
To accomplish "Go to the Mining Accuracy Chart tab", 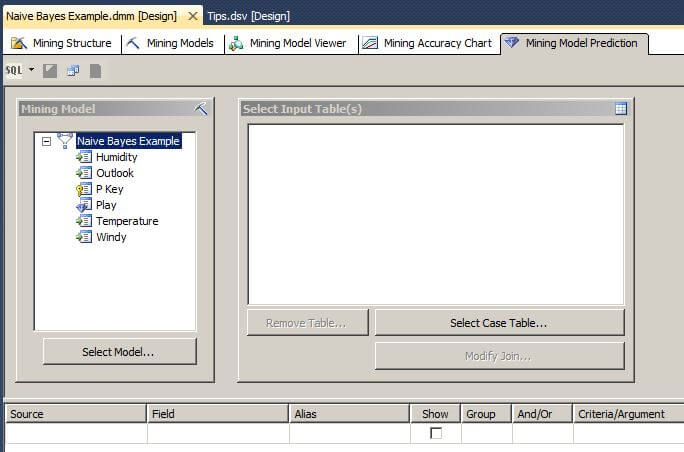I will 428,43.
